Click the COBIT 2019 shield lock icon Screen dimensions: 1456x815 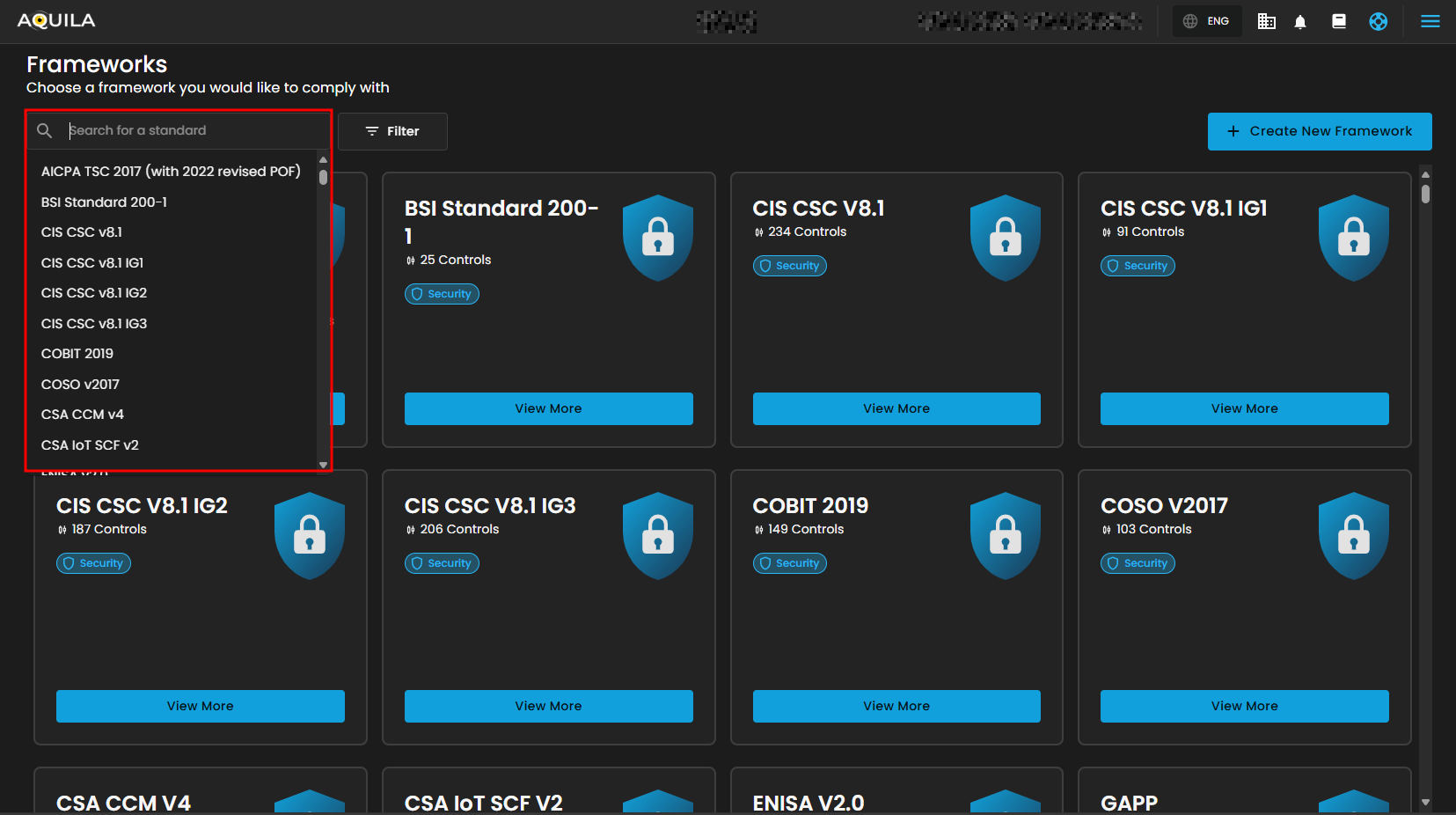click(1005, 535)
